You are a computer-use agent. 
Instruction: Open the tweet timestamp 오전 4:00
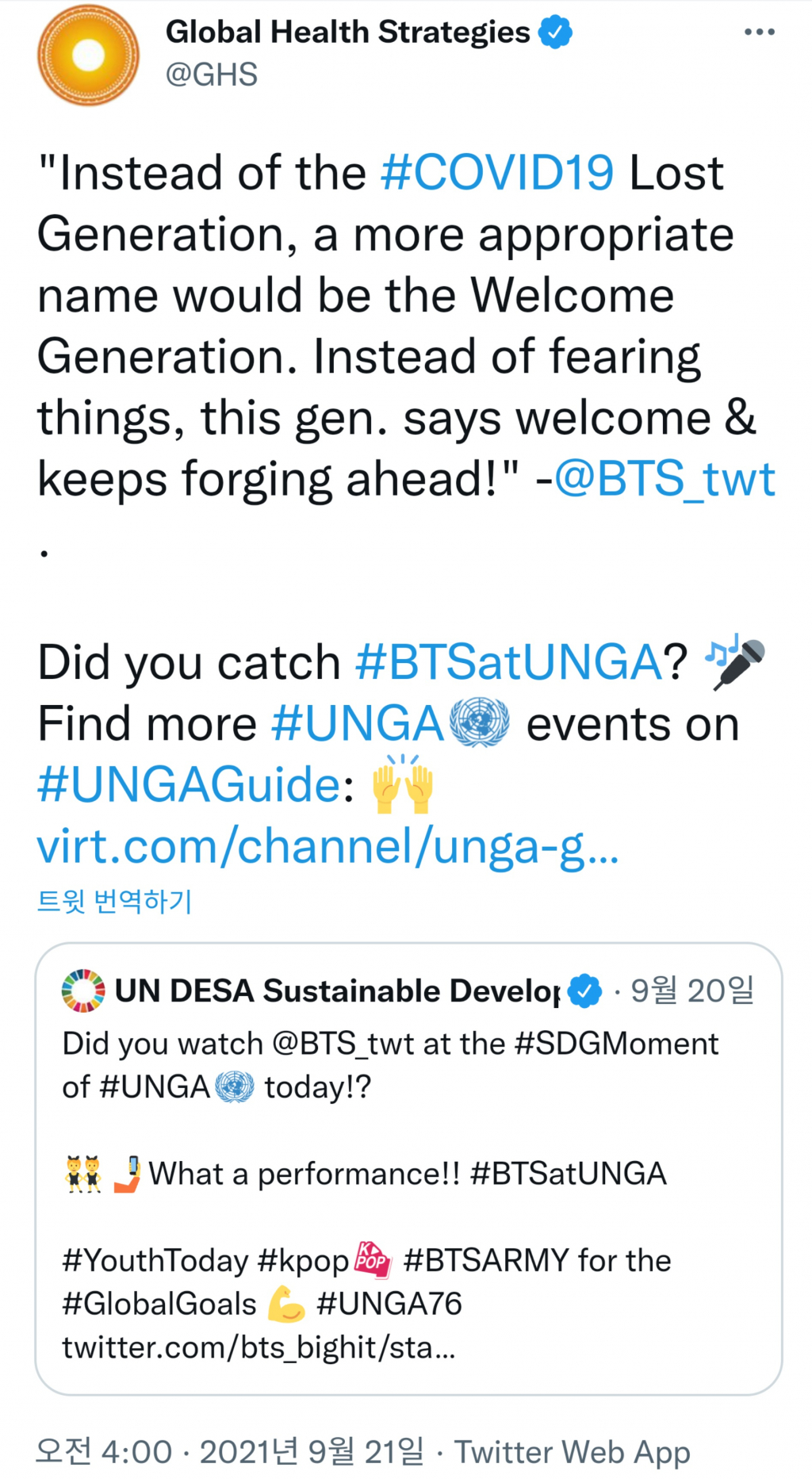click(104, 1451)
